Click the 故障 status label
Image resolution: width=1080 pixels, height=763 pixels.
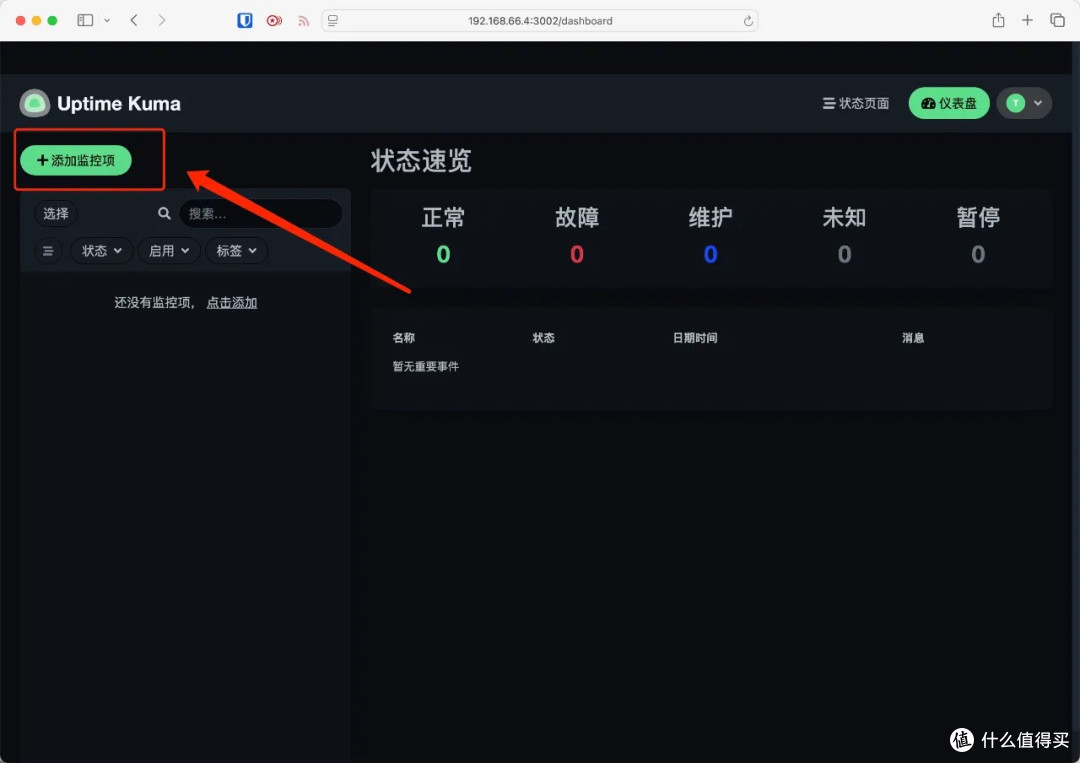577,218
